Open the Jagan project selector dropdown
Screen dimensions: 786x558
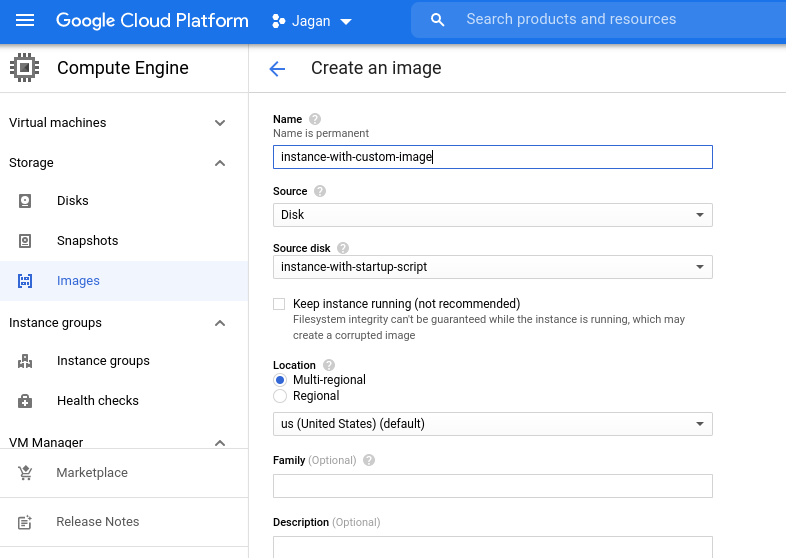(x=312, y=21)
